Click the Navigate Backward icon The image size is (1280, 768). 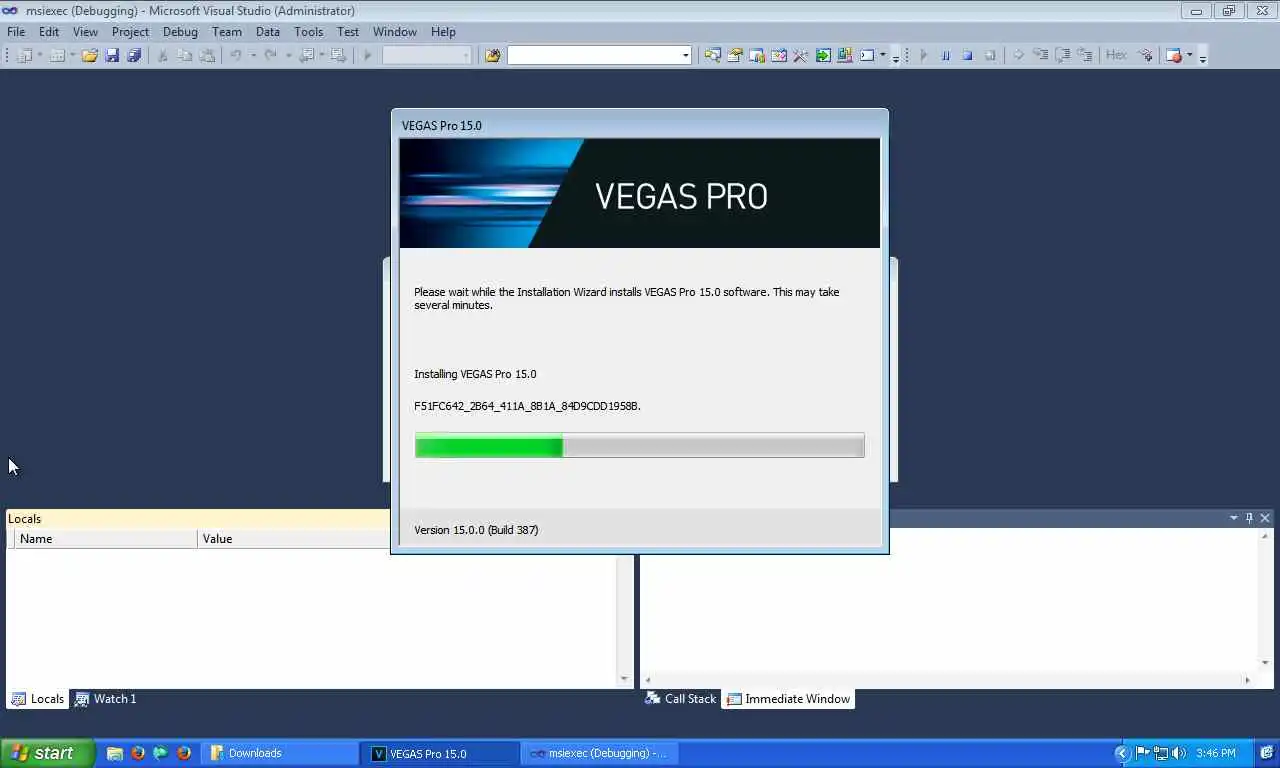click(x=306, y=55)
